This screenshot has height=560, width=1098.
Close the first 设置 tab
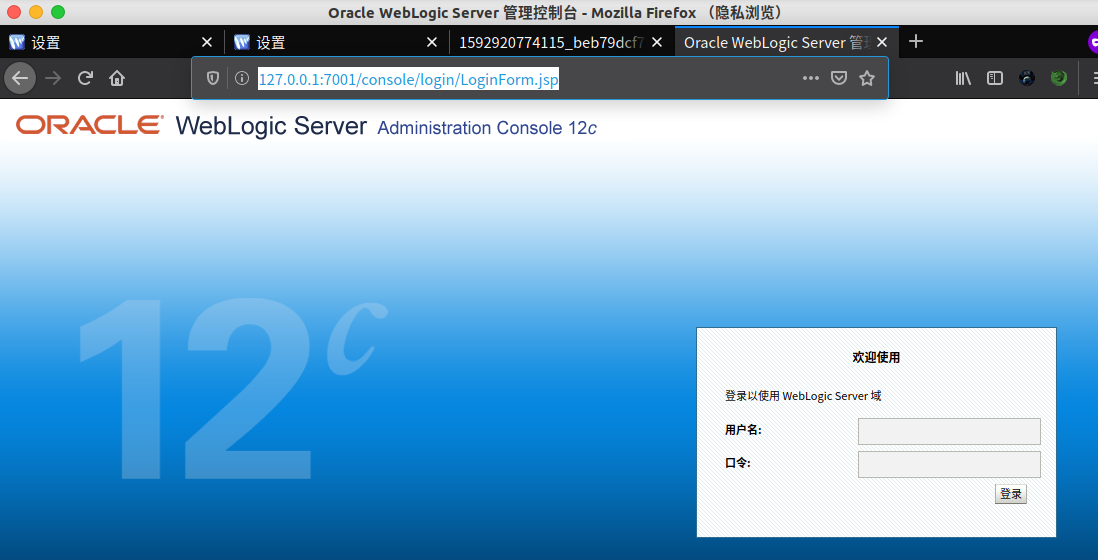point(207,43)
